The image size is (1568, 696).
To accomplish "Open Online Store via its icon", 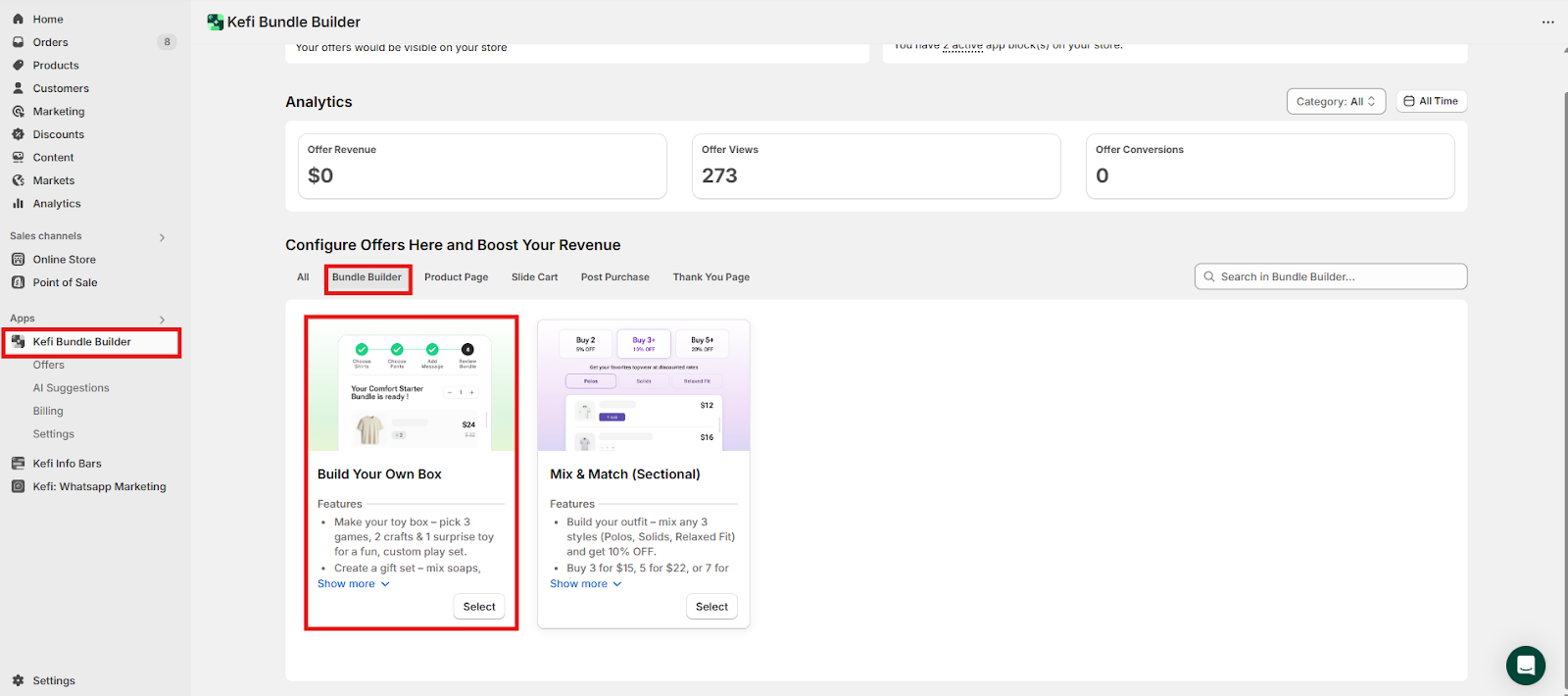I will point(18,260).
